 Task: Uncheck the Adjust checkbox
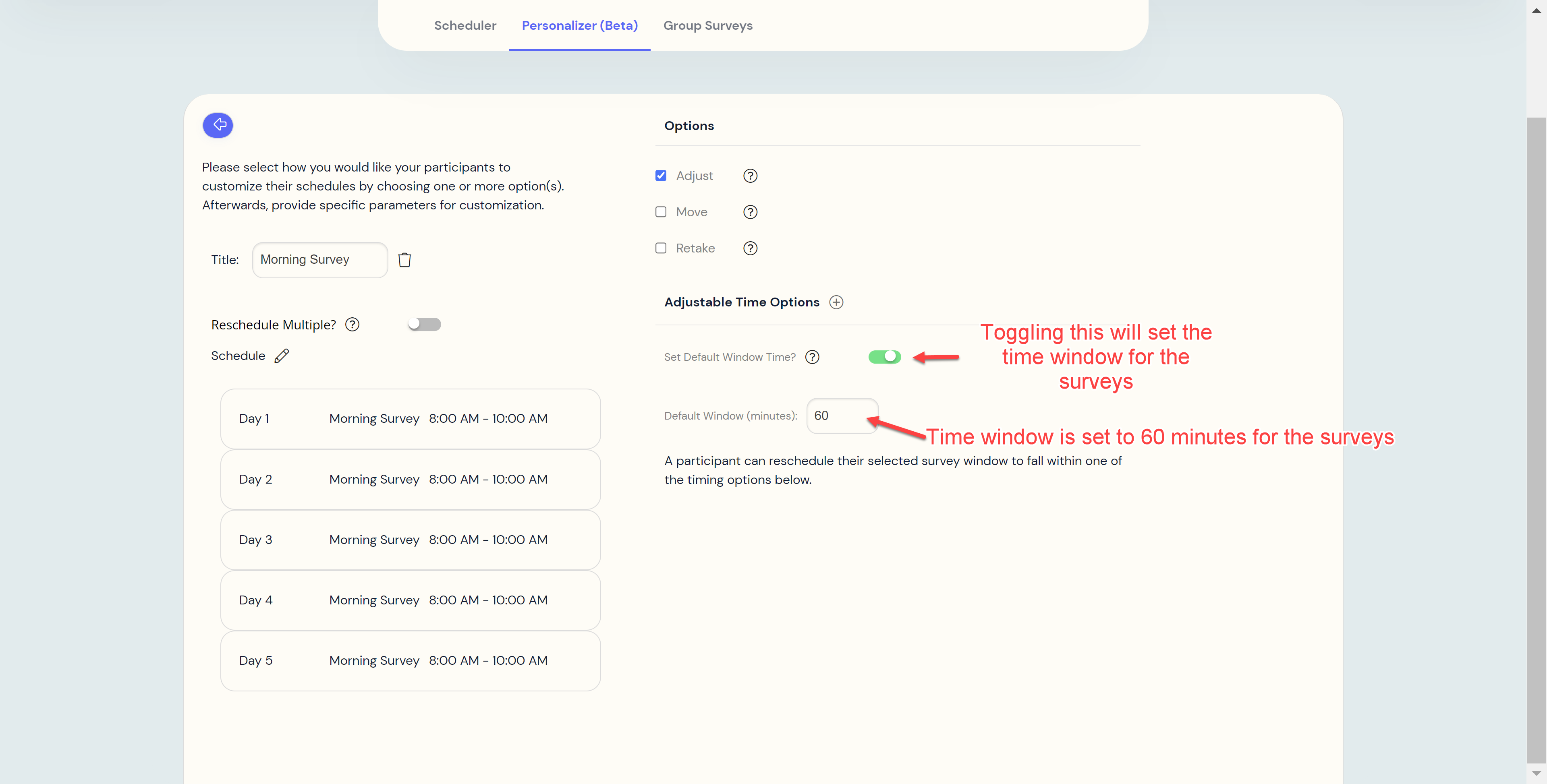[x=661, y=176]
